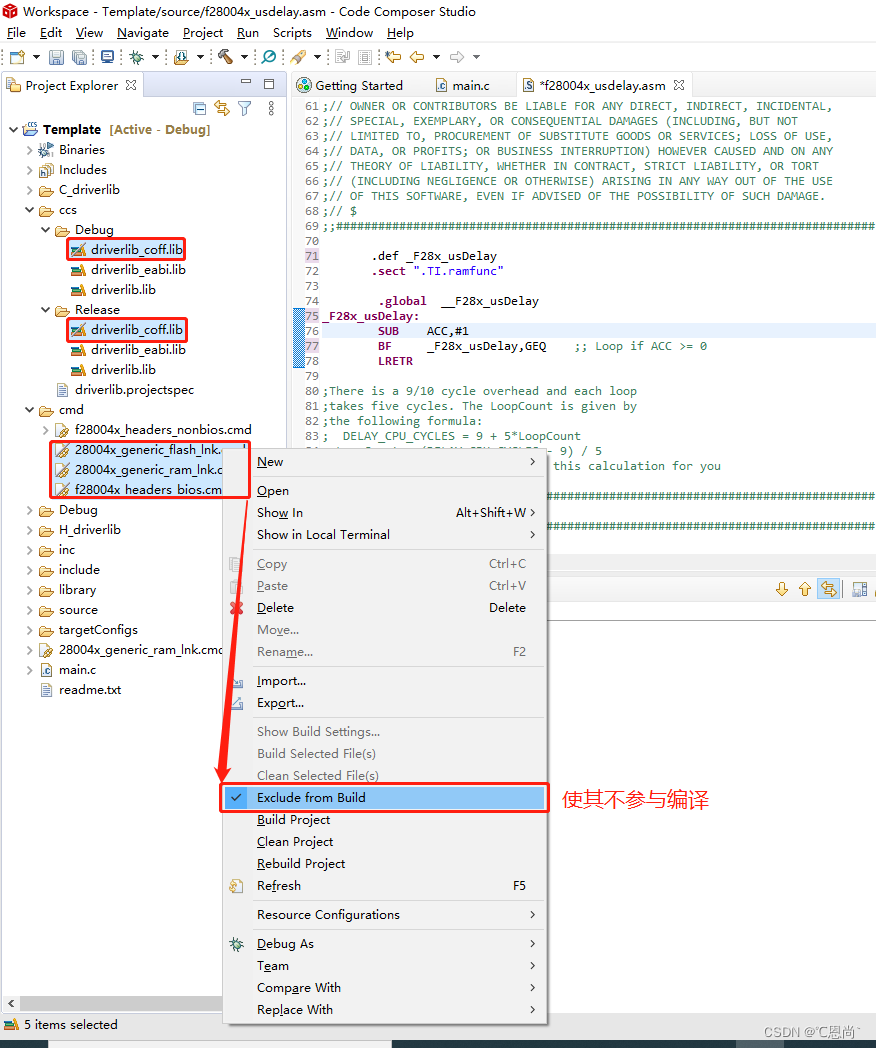Open the New wizard dropdown arrow

point(36,57)
